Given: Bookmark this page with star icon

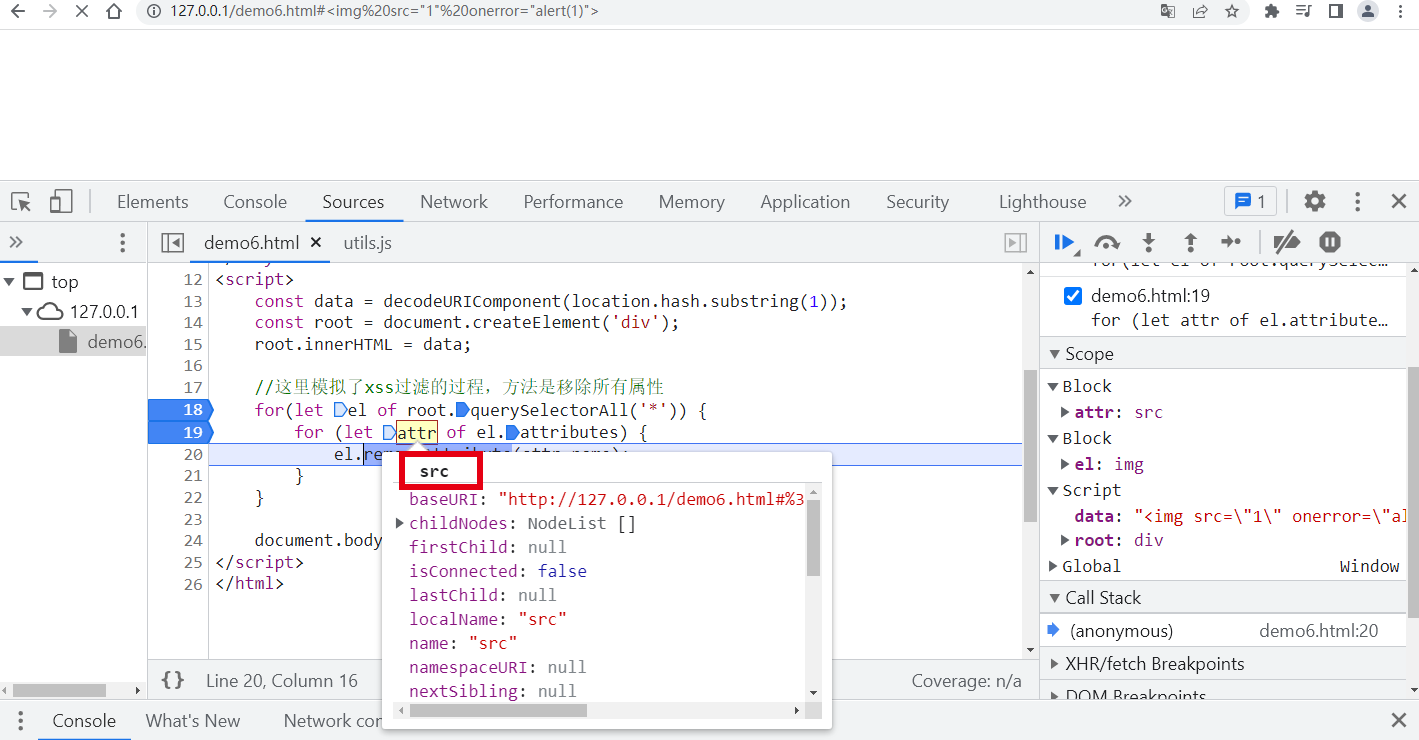Looking at the screenshot, I should click(x=1232, y=12).
